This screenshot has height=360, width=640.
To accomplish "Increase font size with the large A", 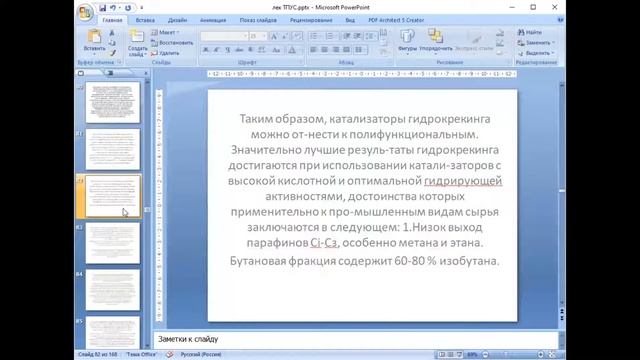I will tap(274, 36).
